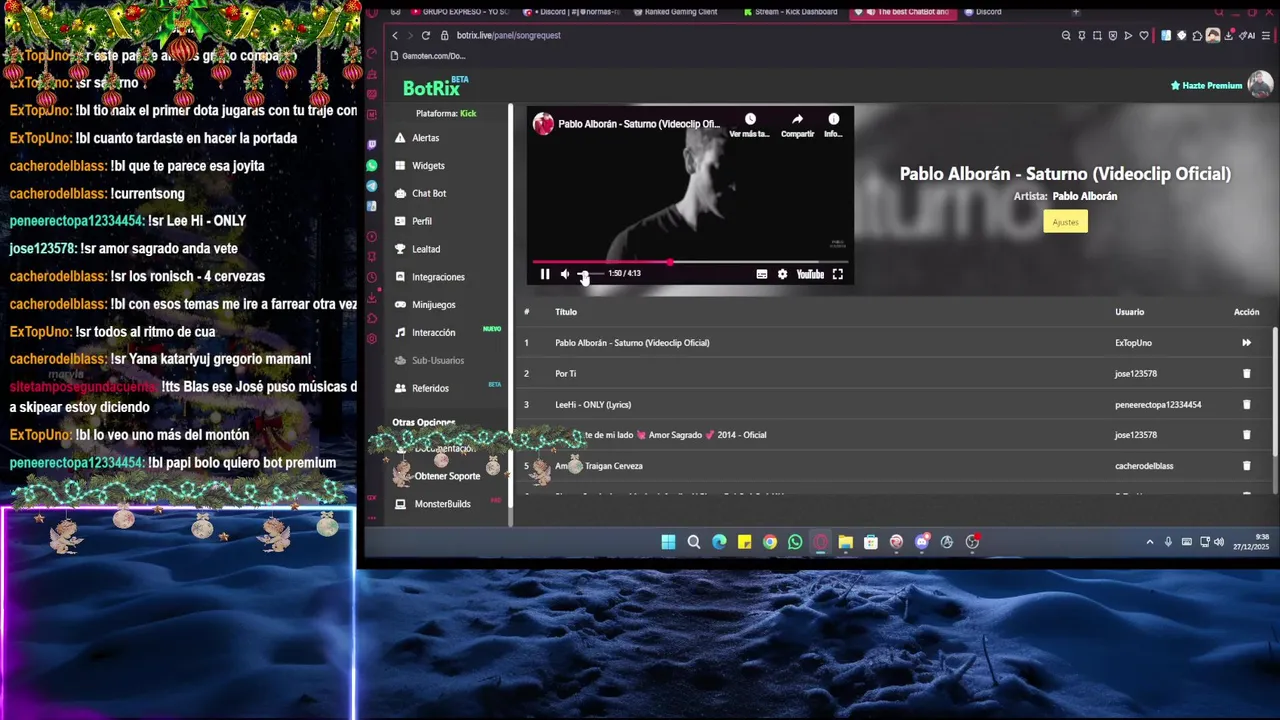
Task: Open Alertas in BotRix sidebar
Action: (425, 138)
